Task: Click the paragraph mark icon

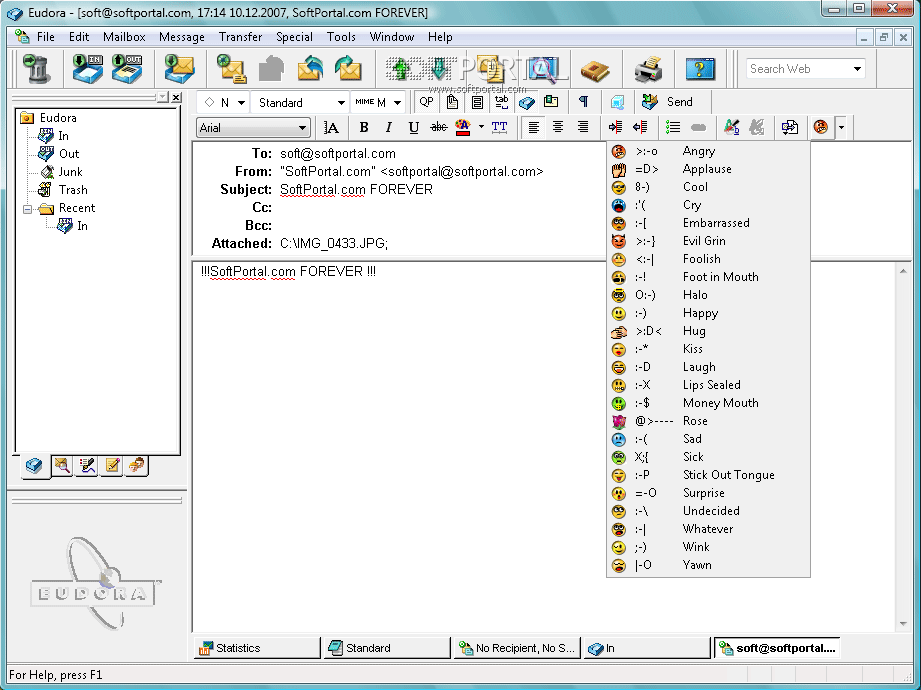Action: [583, 102]
